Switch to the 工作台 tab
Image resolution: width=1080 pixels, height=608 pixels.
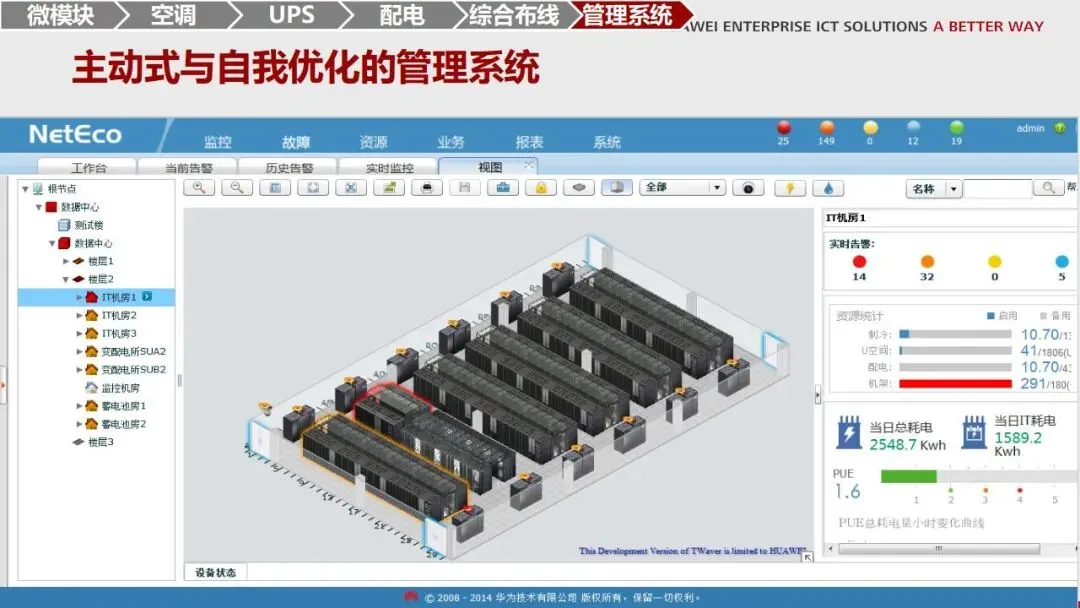point(87,167)
